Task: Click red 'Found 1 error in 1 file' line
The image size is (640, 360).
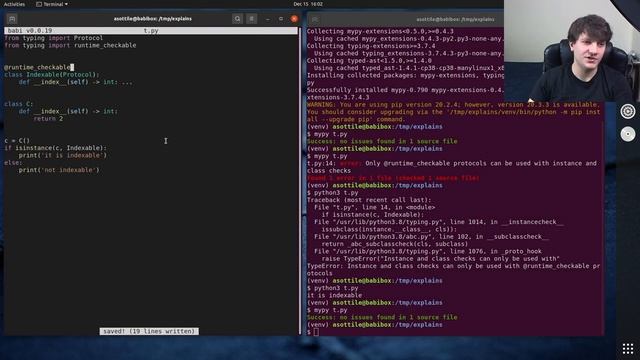Action: (393, 178)
